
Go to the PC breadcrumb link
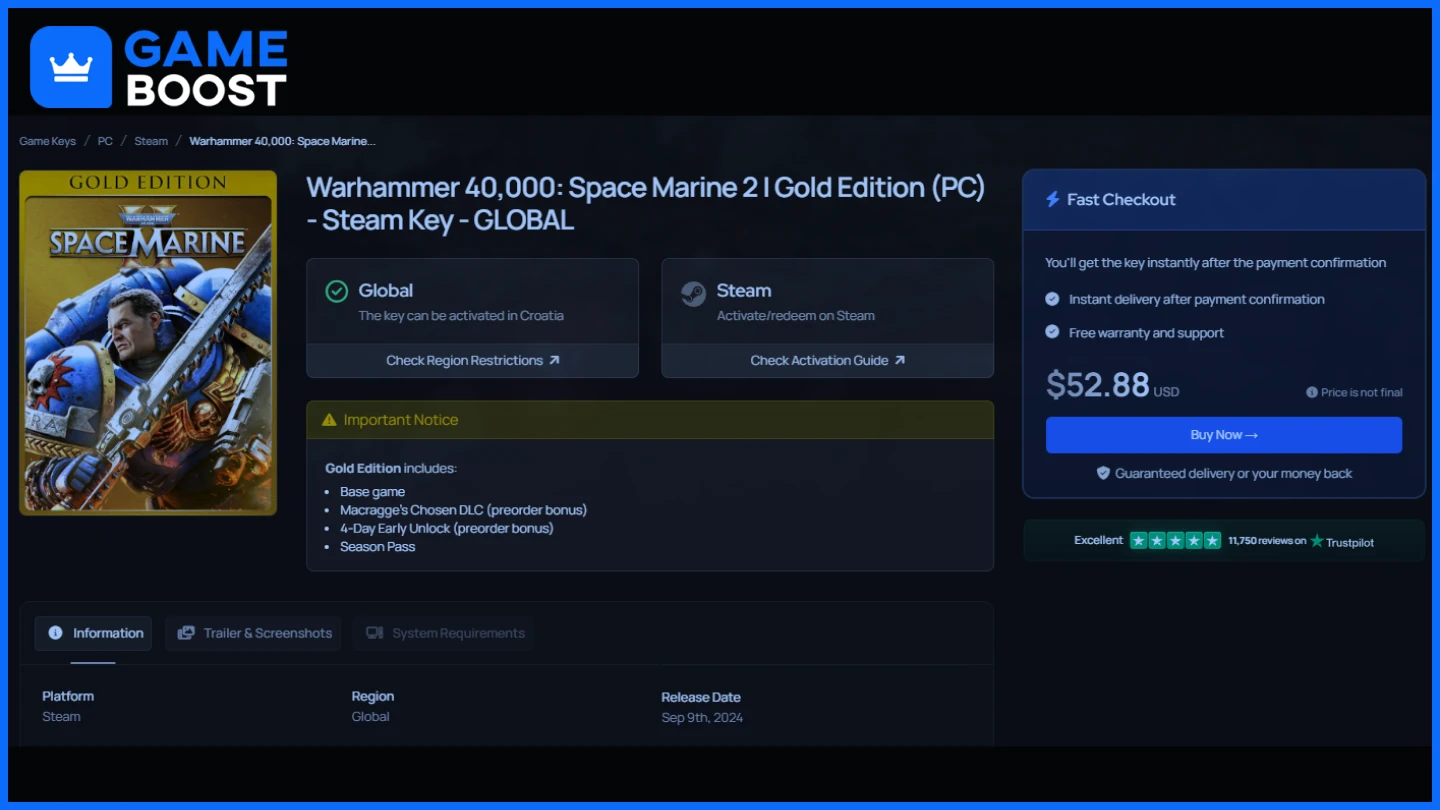105,141
